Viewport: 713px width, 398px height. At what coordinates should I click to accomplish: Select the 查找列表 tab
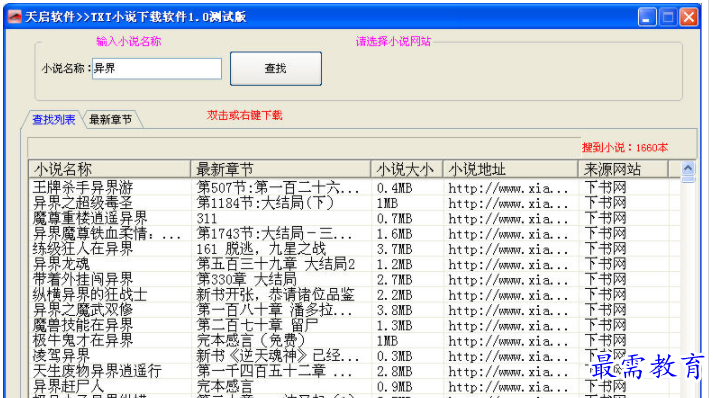pyautogui.click(x=53, y=120)
